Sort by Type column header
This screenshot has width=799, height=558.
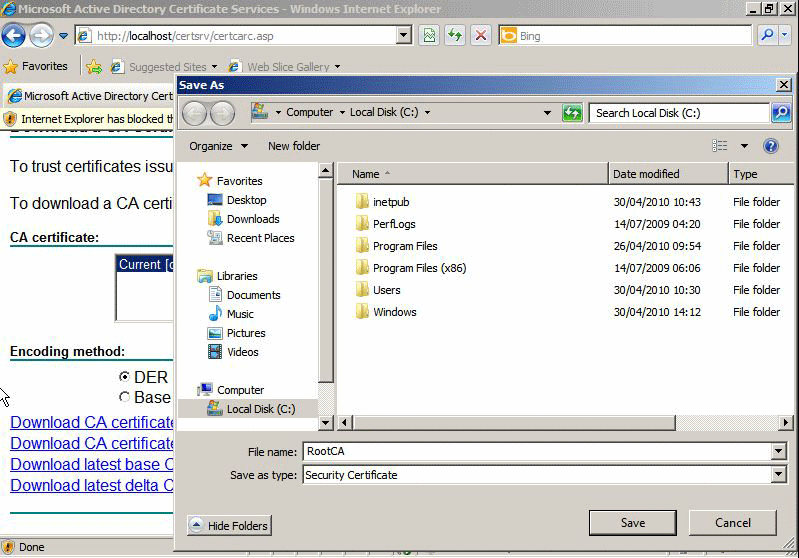coord(761,174)
